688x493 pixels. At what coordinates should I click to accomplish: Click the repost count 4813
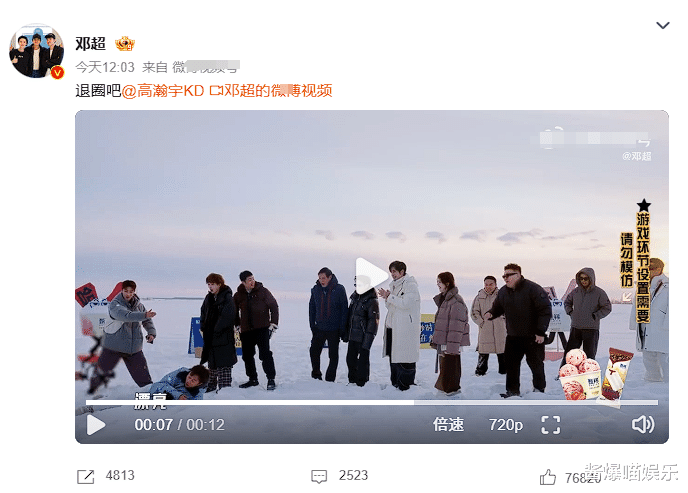tap(120, 475)
